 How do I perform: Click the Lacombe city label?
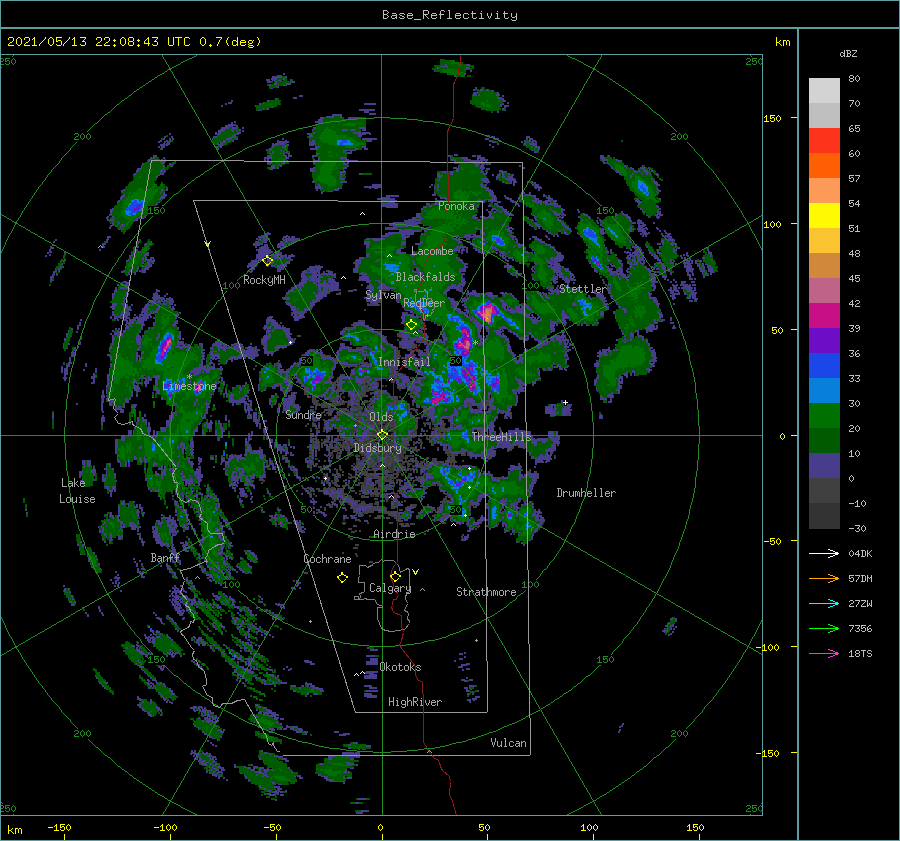tap(432, 251)
